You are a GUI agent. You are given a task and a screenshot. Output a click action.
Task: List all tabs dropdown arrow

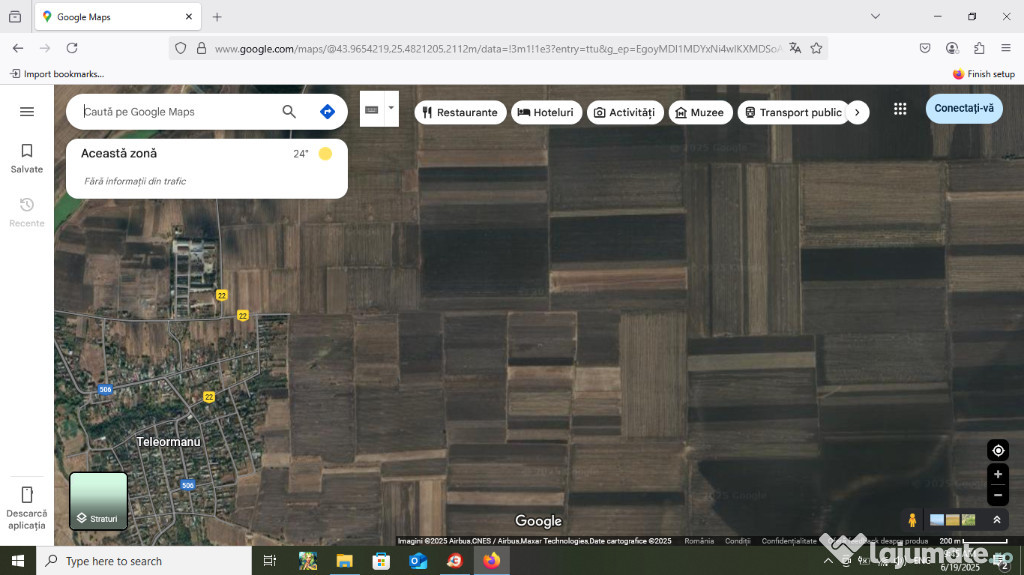[875, 16]
